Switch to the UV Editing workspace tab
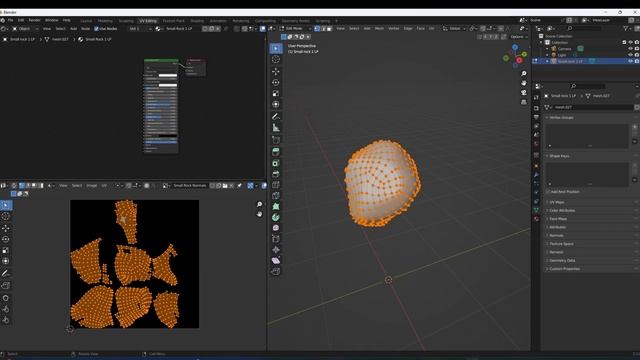The height and width of the screenshot is (360, 640). pyautogui.click(x=148, y=21)
